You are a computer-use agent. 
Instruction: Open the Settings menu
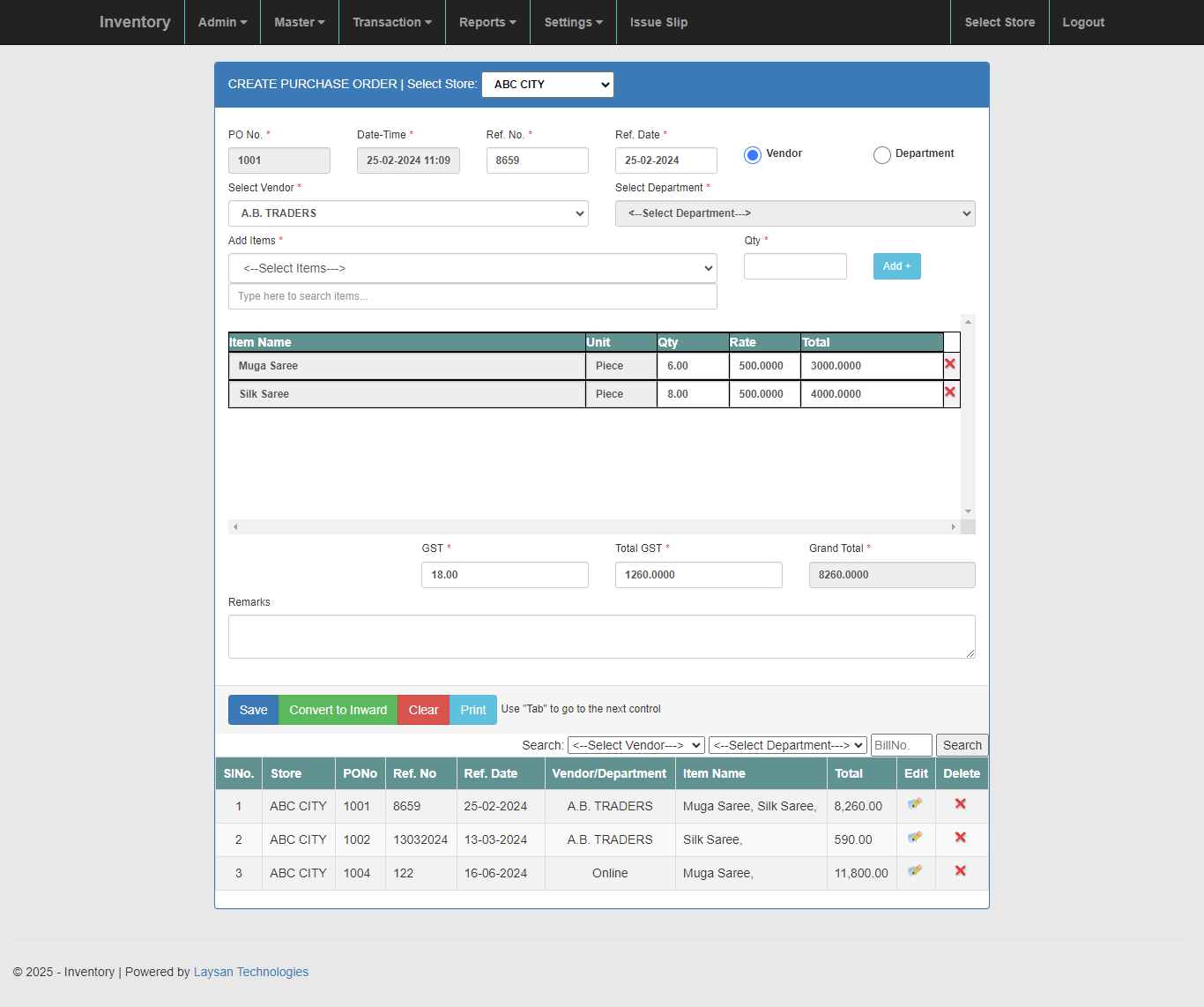click(573, 22)
